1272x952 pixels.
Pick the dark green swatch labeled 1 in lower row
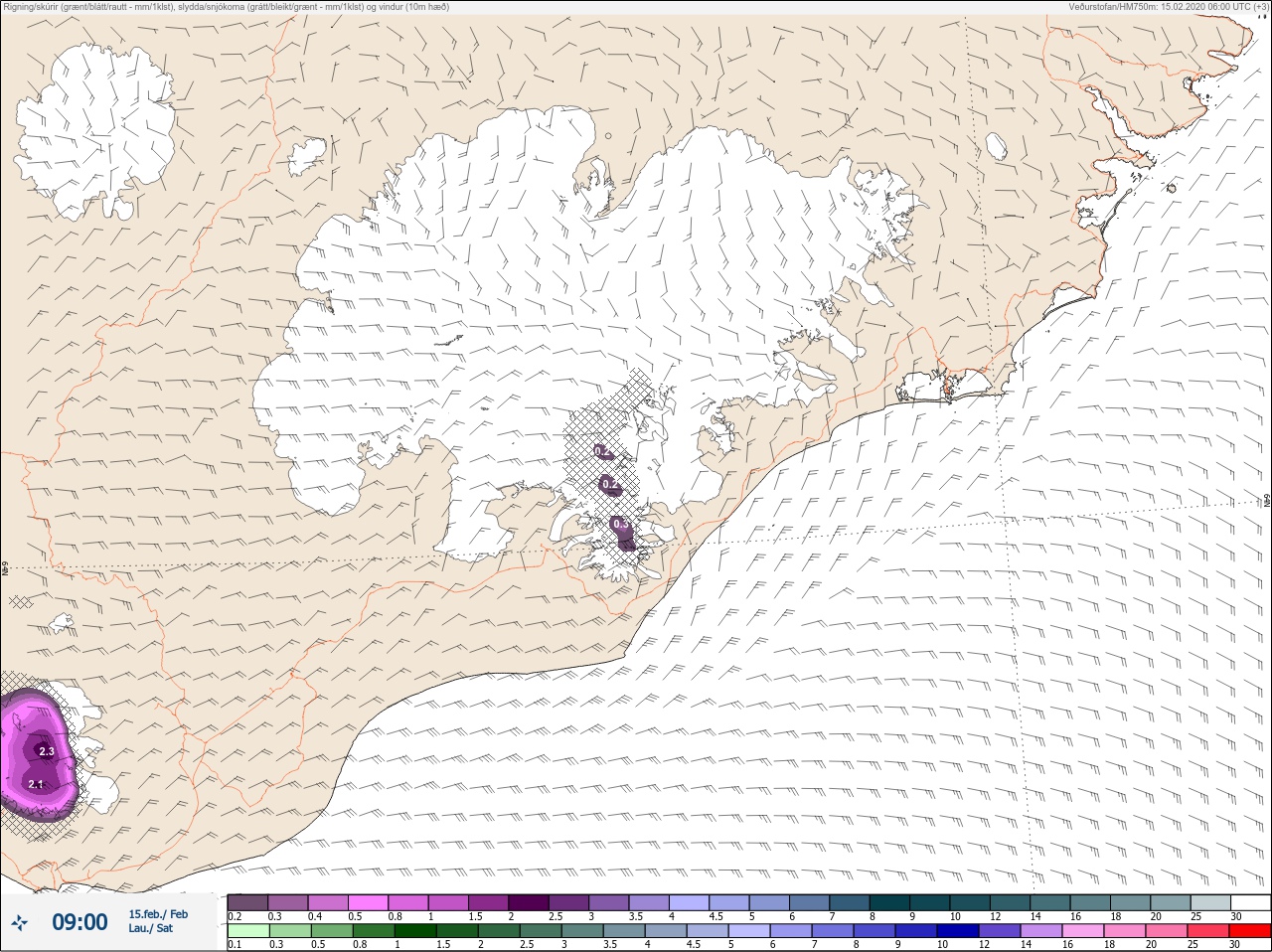pyautogui.click(x=415, y=931)
